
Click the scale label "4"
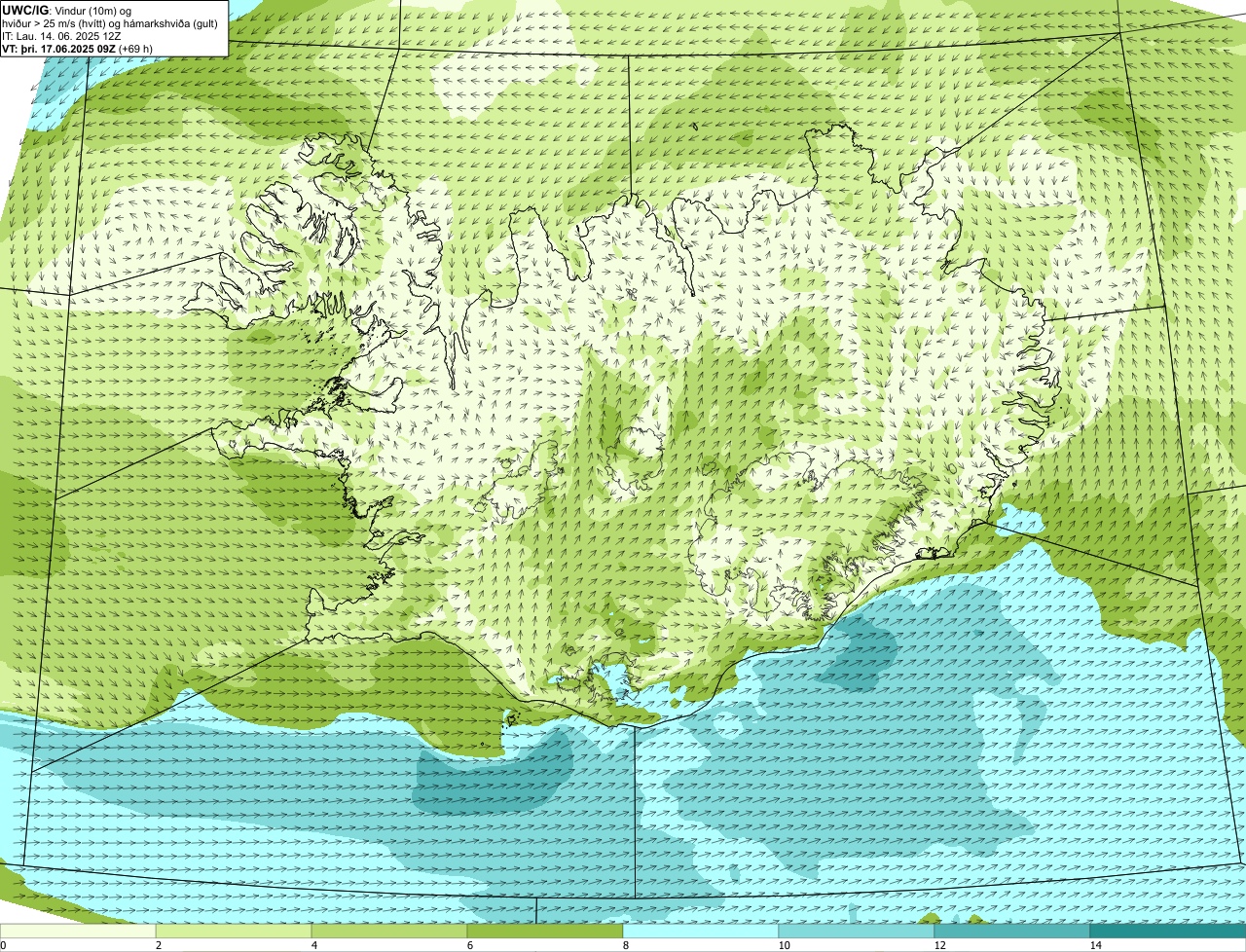coord(313,945)
